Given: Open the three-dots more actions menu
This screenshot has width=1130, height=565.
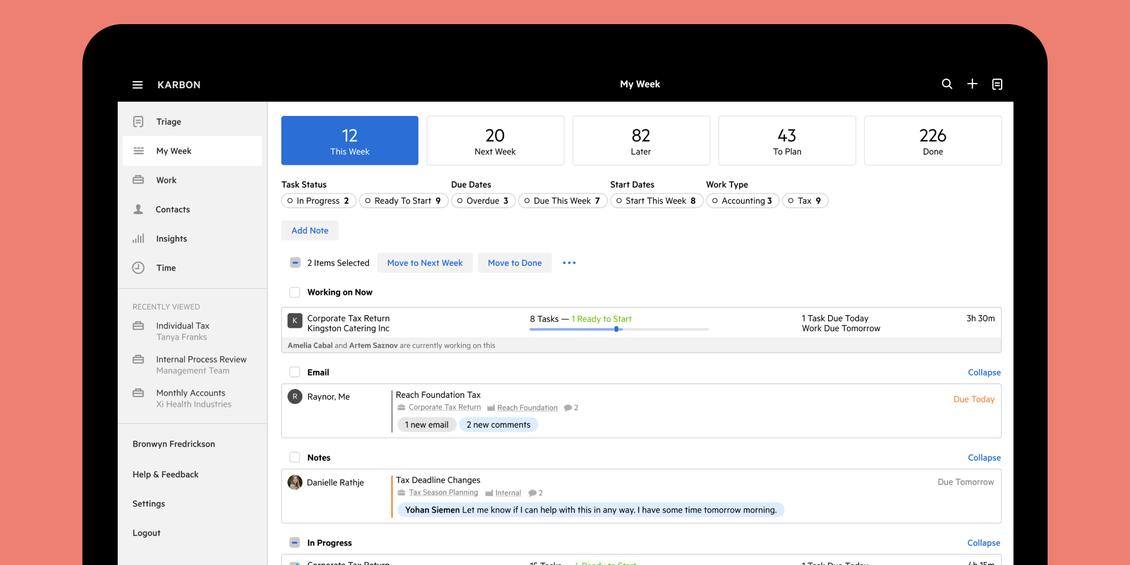Looking at the screenshot, I should tap(569, 263).
